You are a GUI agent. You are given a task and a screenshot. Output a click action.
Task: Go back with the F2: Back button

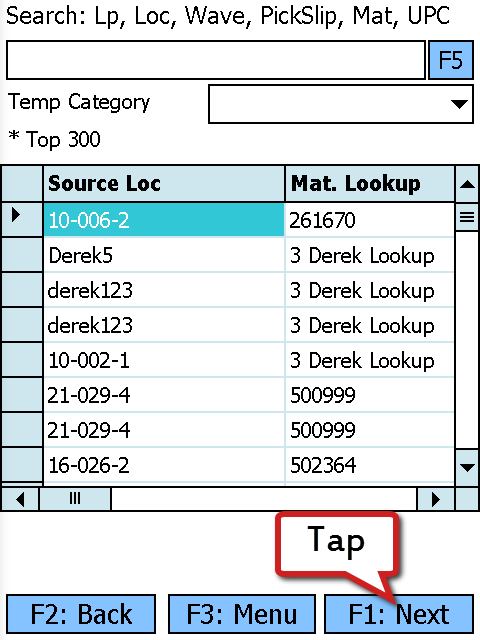point(81,614)
